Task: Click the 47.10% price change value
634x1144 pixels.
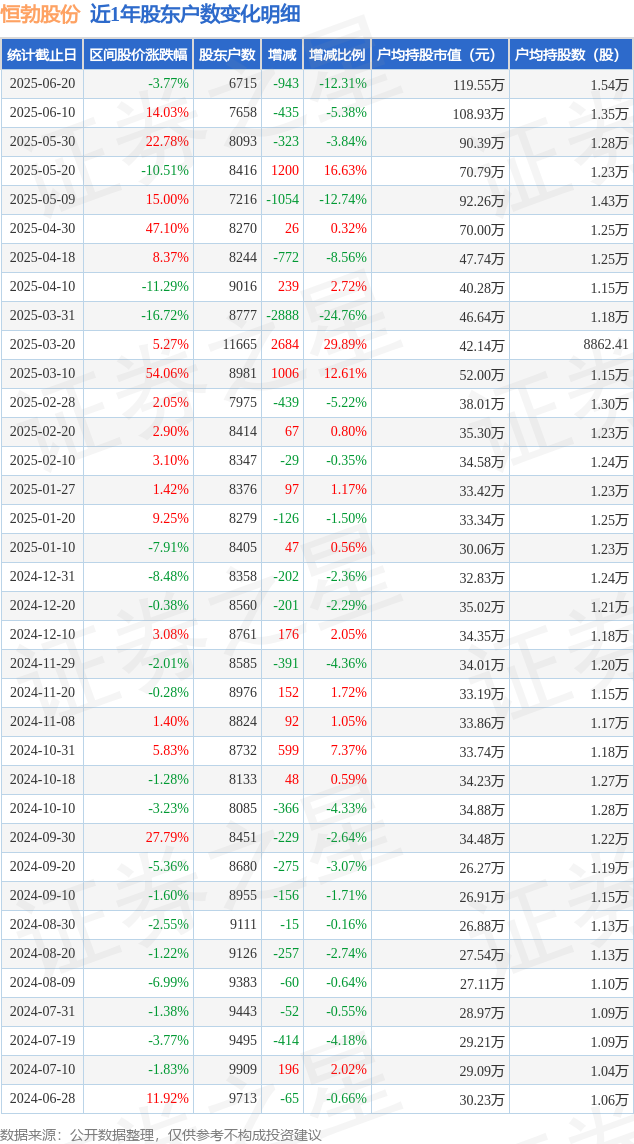Action: [167, 229]
